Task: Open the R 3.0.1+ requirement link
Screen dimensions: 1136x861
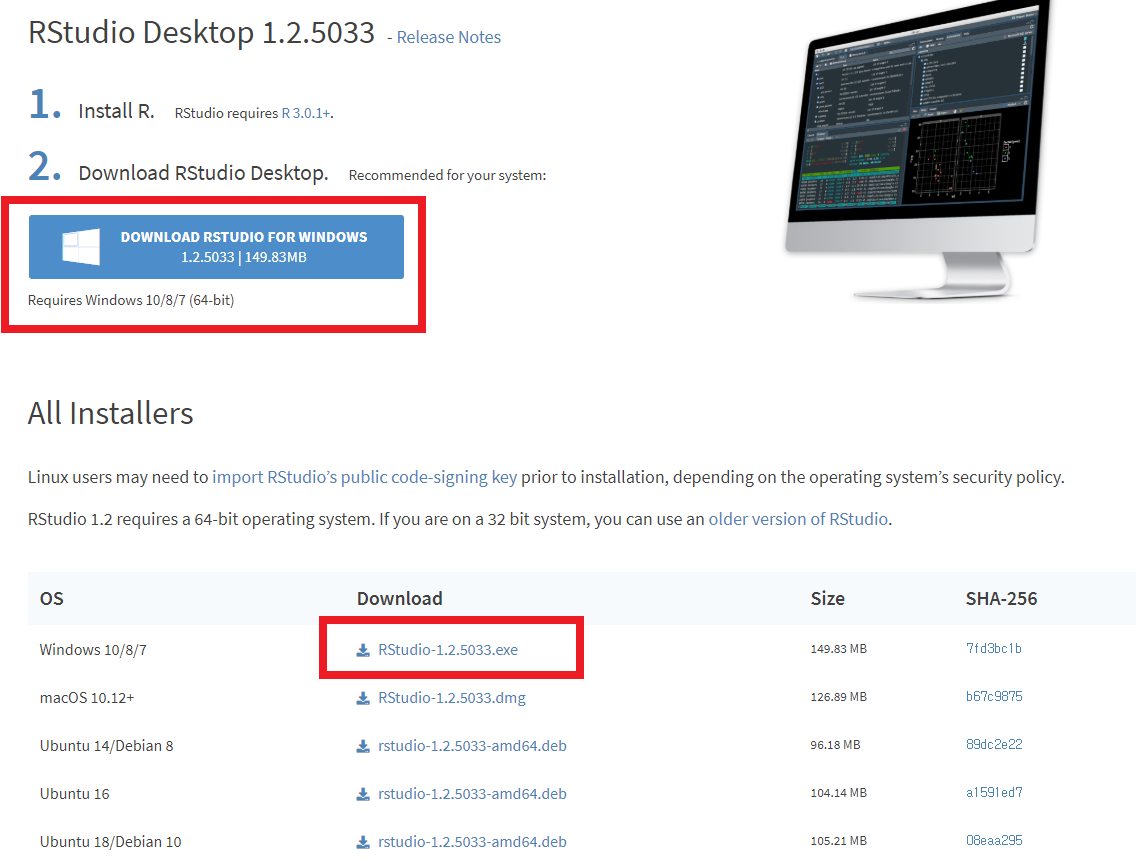Action: coord(306,113)
